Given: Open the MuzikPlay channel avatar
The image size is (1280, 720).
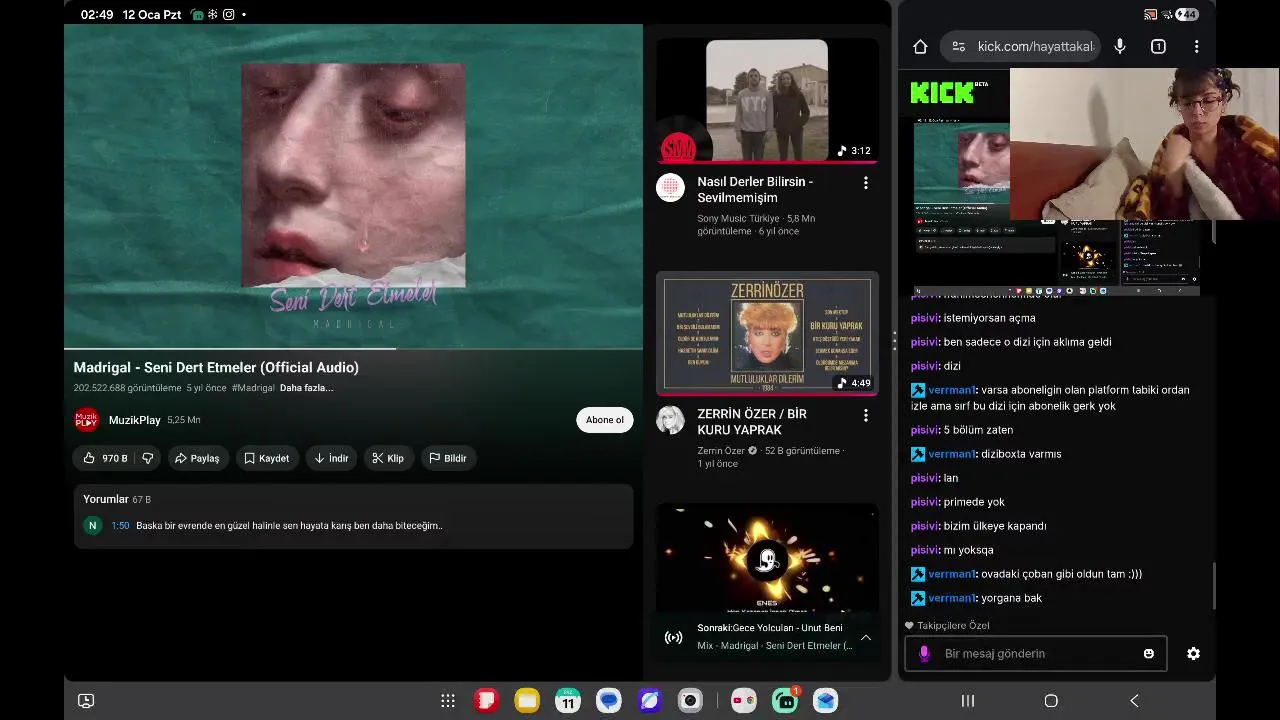Looking at the screenshot, I should click(x=87, y=420).
